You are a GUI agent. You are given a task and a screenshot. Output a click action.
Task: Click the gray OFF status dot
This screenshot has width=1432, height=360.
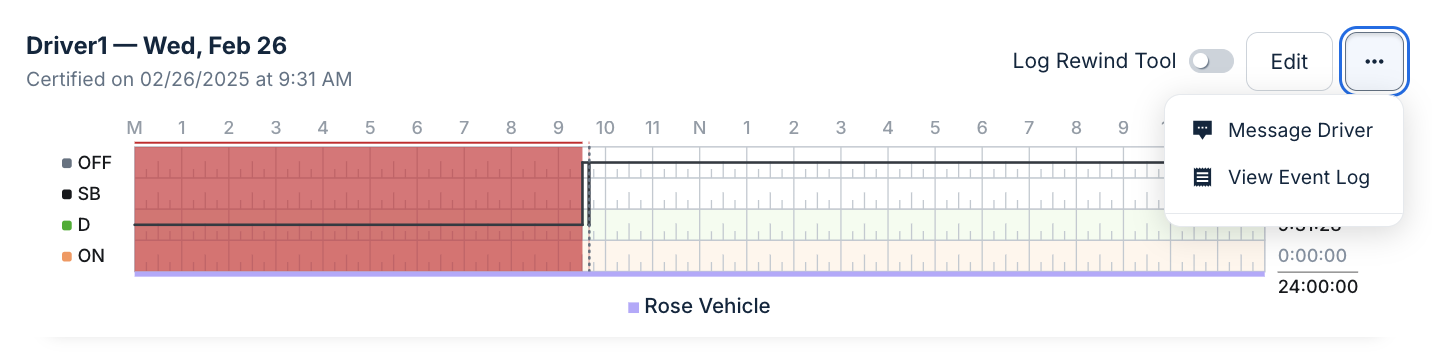coord(67,163)
